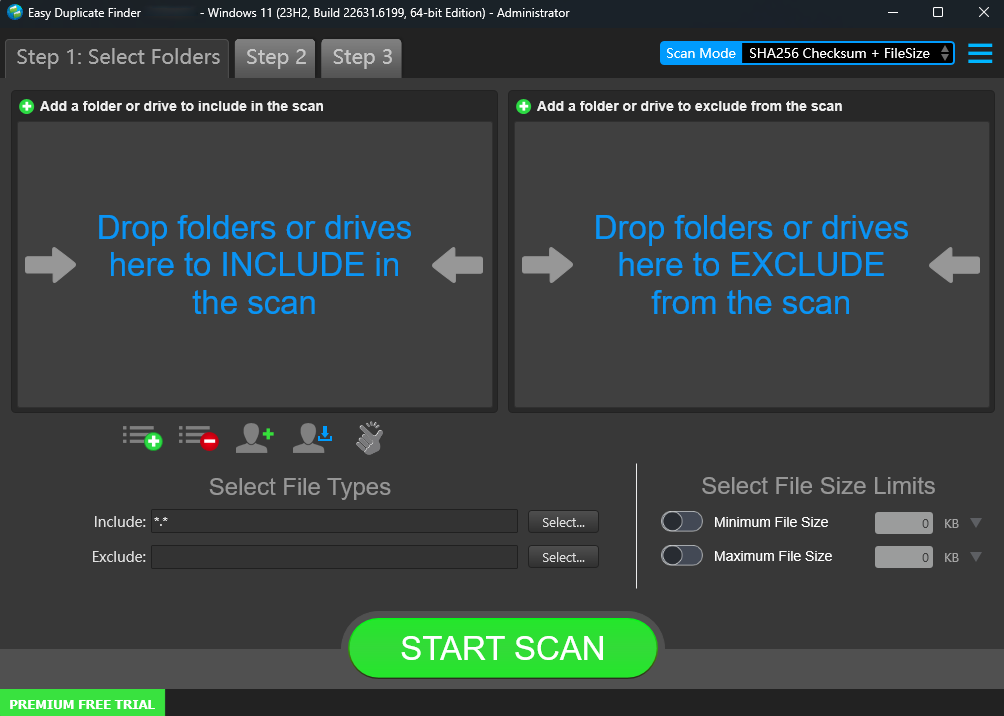Screen dimensions: 1004x716
Task: Switch to the Step 2 tab
Action: pos(276,58)
